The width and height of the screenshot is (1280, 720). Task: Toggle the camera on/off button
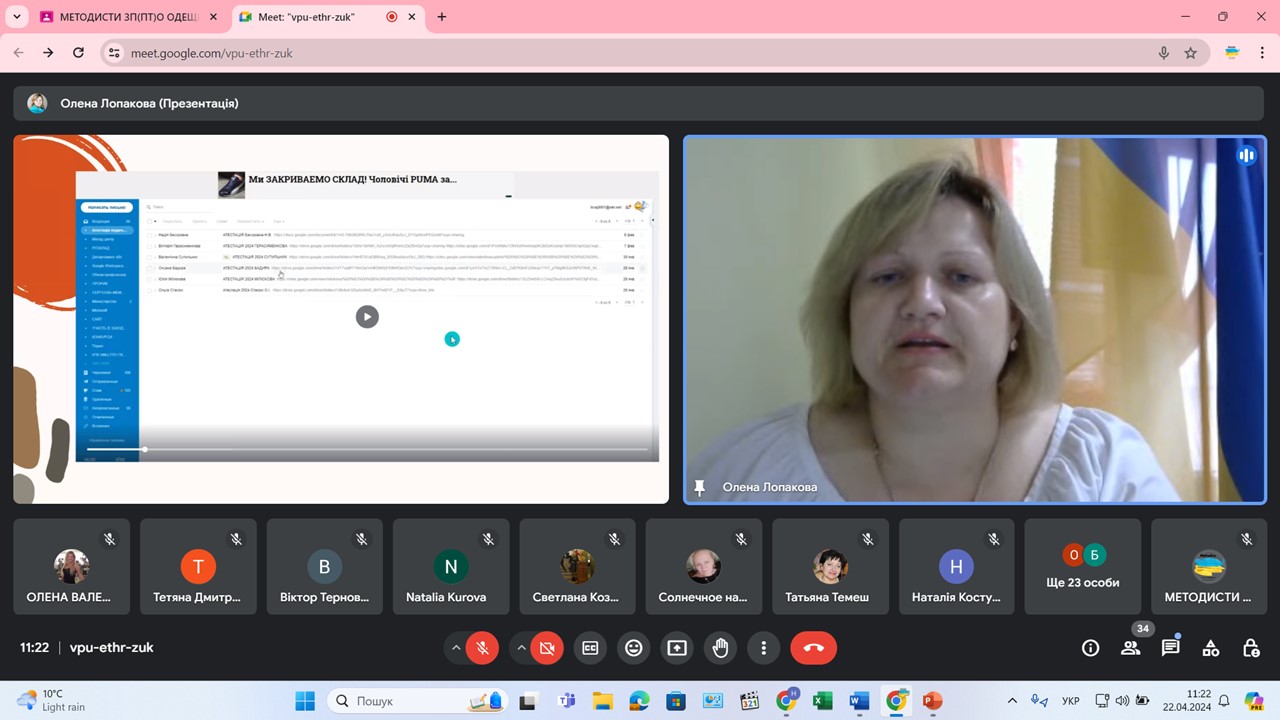tap(547, 648)
